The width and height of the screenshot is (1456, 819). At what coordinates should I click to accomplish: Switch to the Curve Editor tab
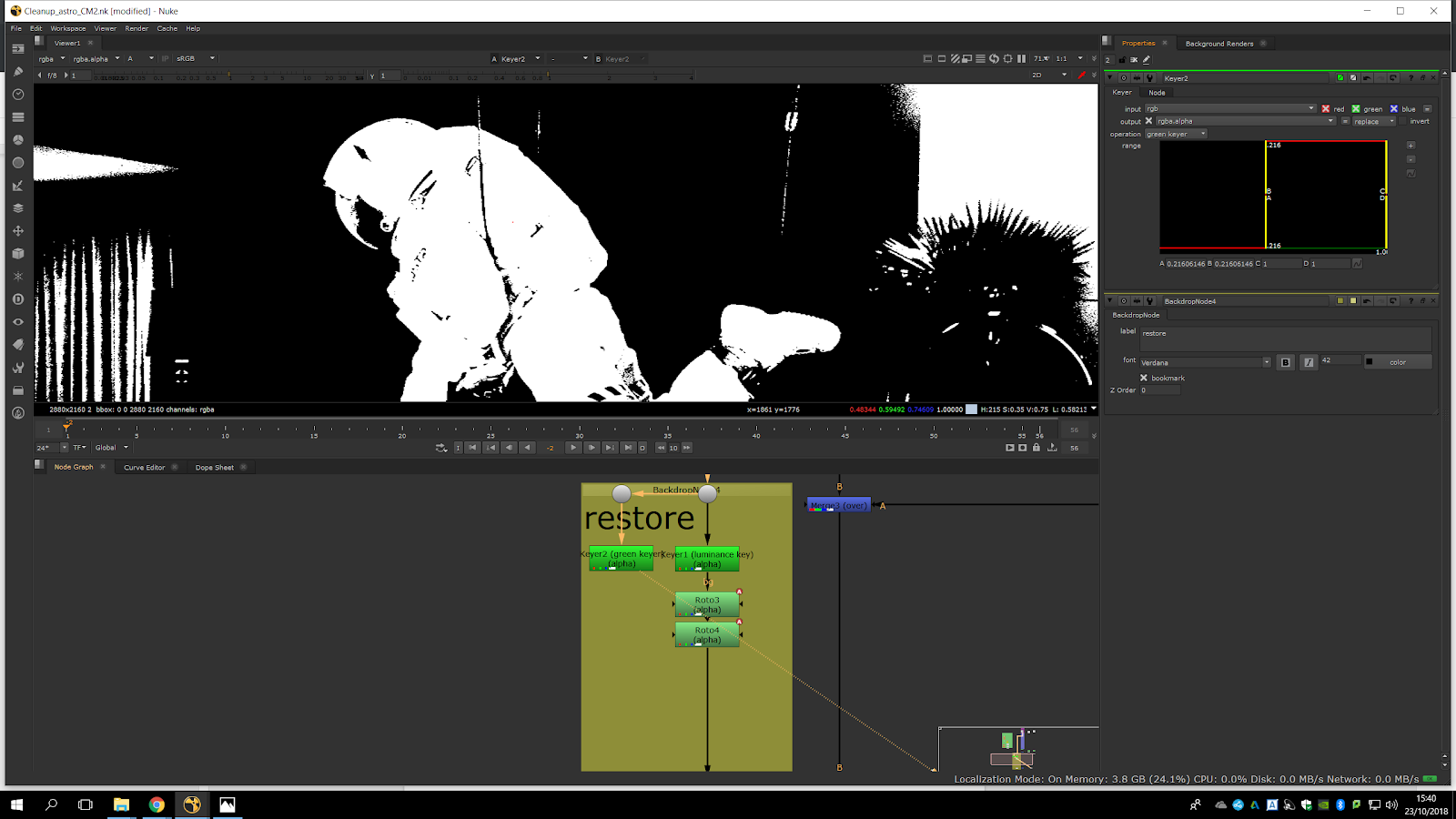[144, 467]
